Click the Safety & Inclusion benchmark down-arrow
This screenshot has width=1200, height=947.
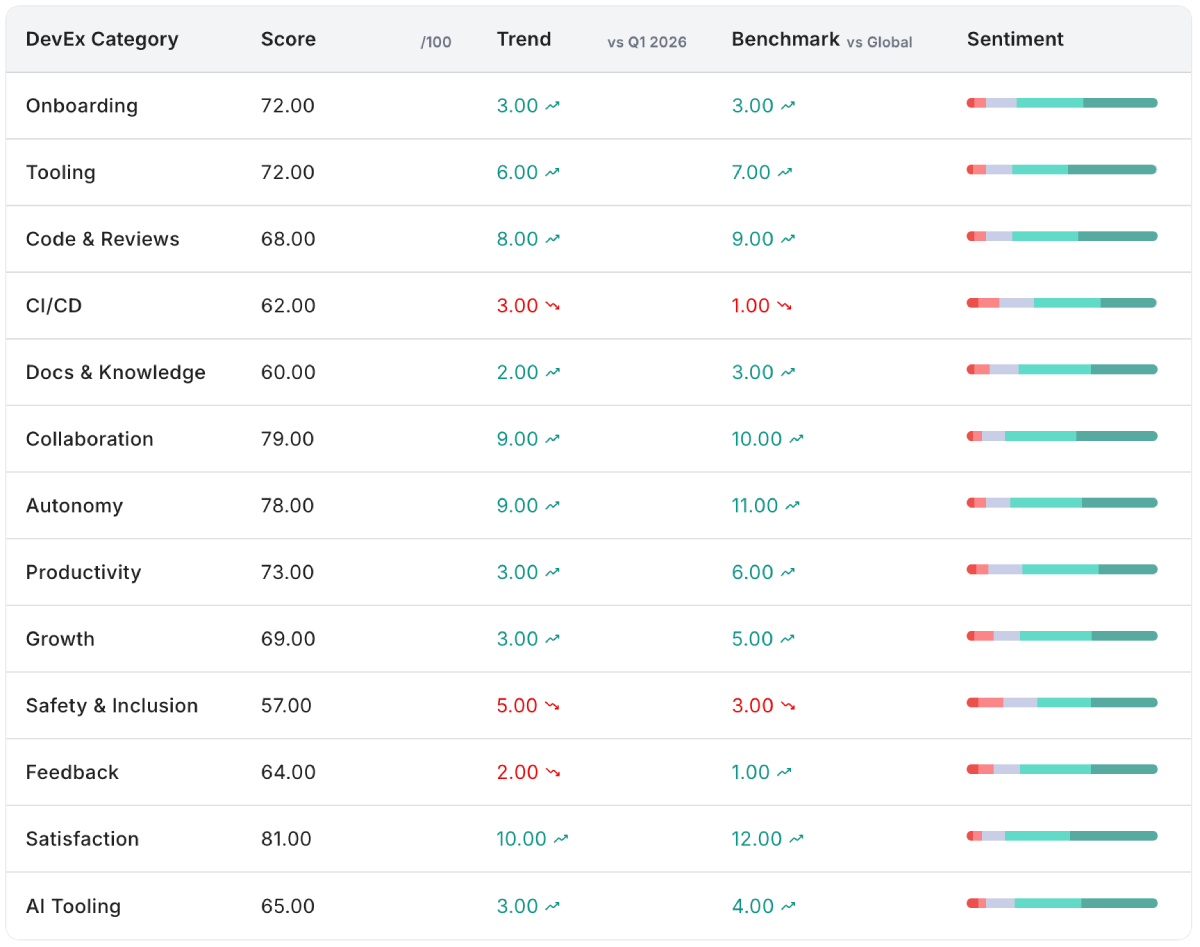(x=788, y=706)
